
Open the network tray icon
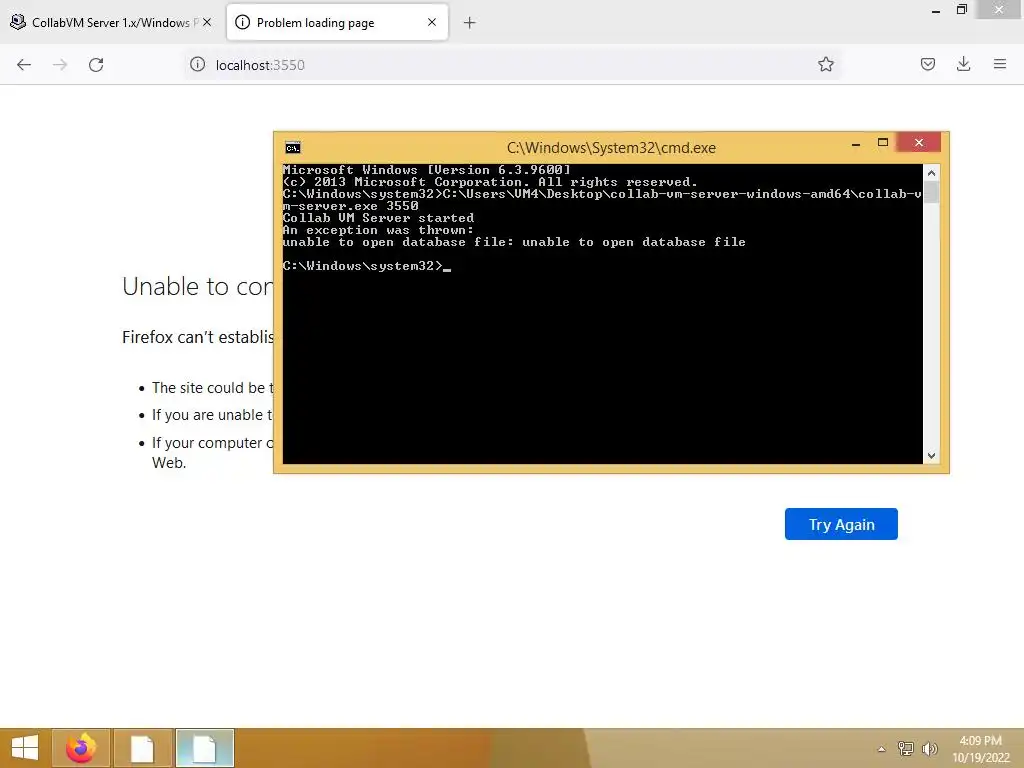point(905,748)
